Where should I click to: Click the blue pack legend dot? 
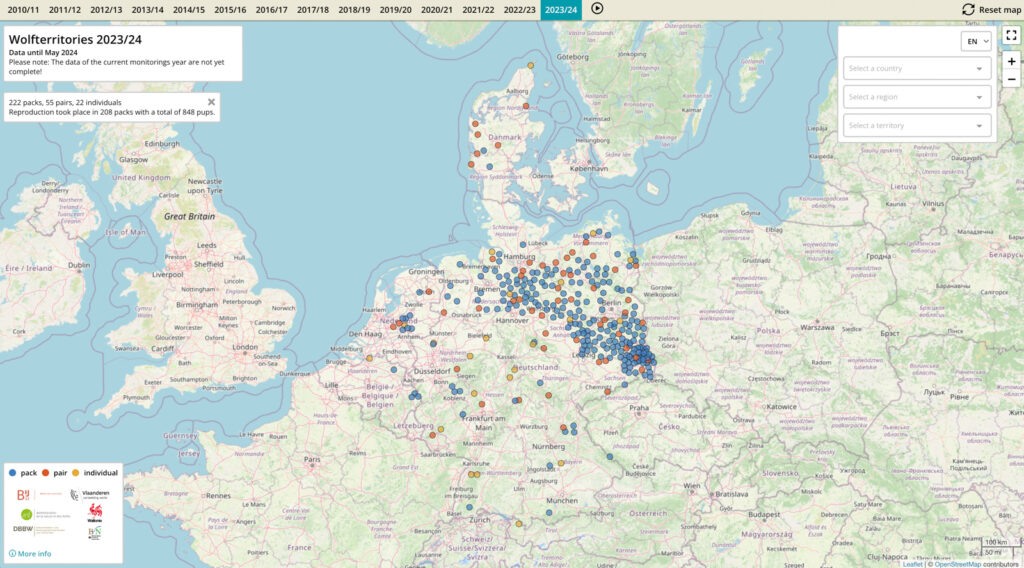(x=12, y=473)
